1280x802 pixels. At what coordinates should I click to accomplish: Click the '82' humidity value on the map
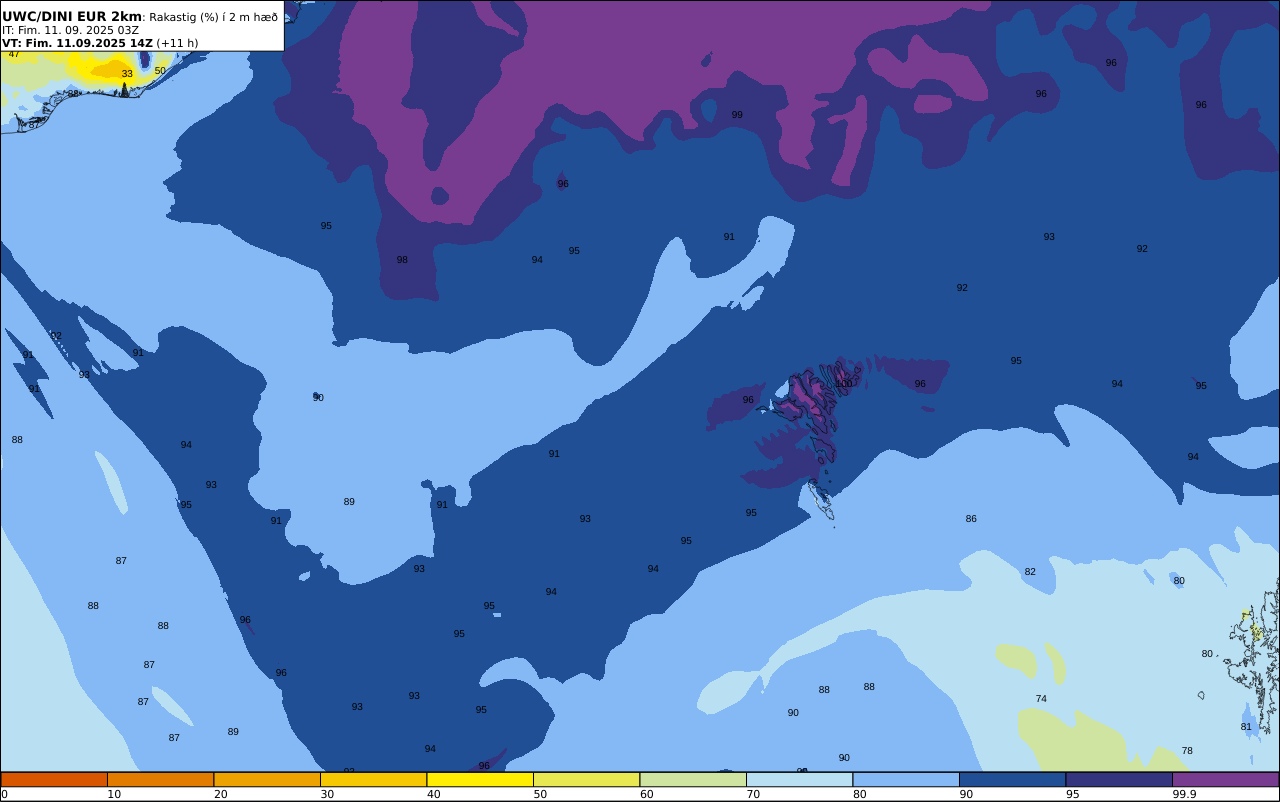pyautogui.click(x=1030, y=572)
